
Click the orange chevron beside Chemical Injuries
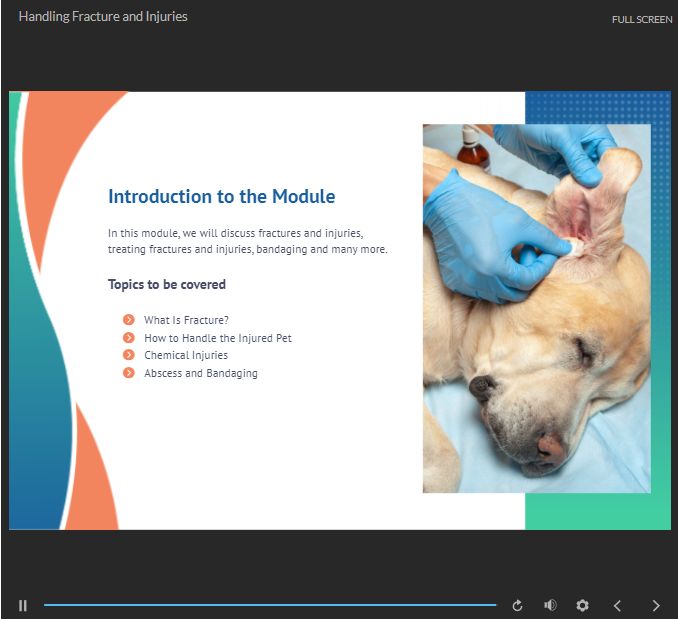pyautogui.click(x=129, y=355)
